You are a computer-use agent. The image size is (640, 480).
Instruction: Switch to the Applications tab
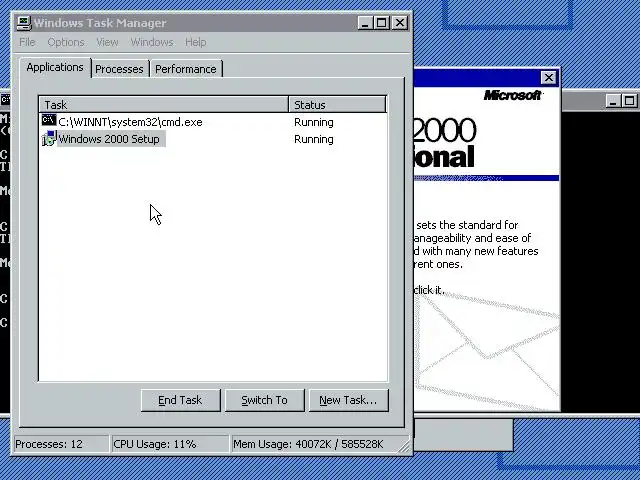click(x=55, y=67)
